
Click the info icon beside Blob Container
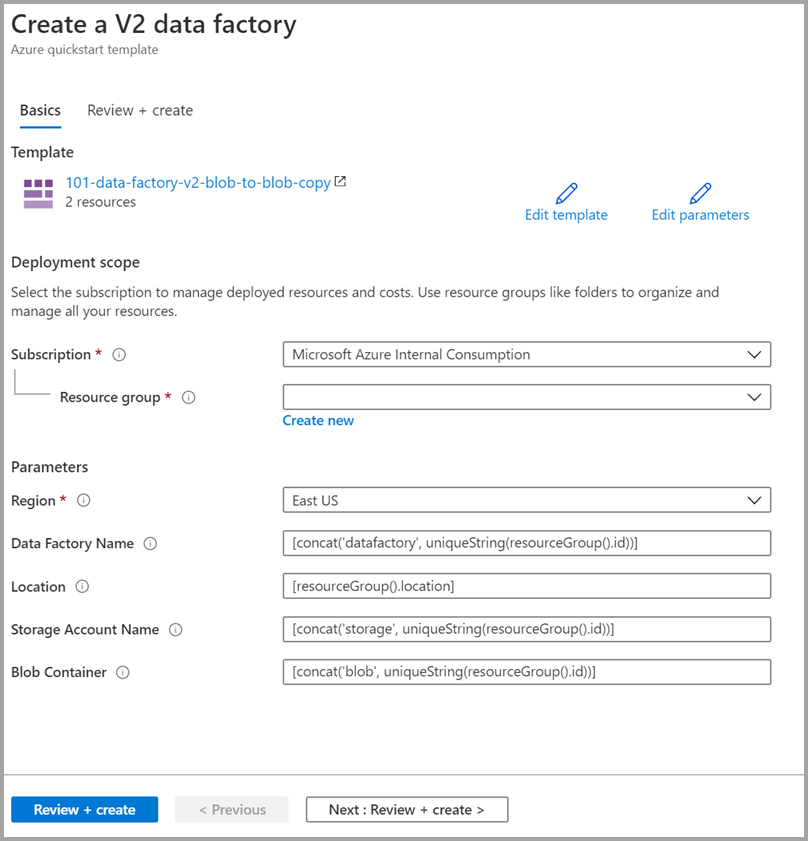tap(122, 672)
